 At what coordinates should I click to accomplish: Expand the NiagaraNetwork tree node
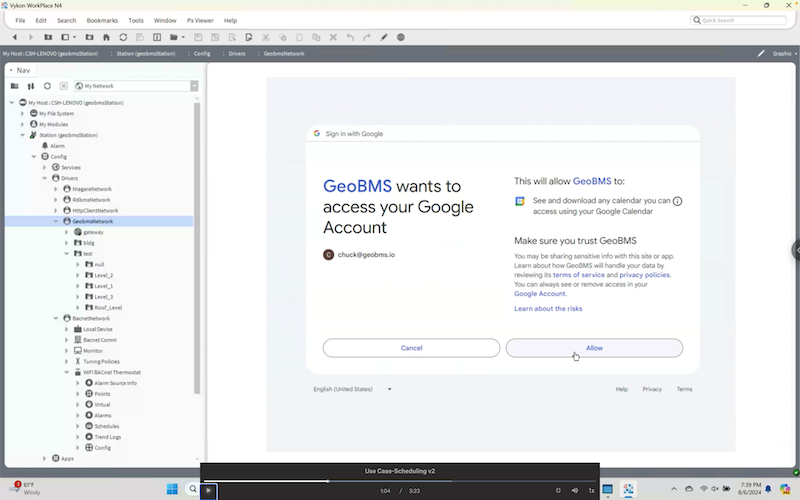(56, 189)
